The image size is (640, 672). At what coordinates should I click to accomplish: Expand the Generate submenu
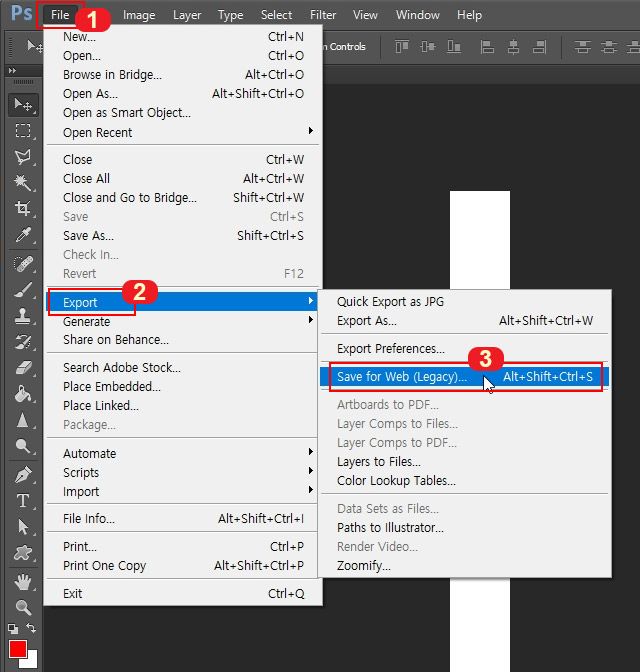(x=183, y=321)
